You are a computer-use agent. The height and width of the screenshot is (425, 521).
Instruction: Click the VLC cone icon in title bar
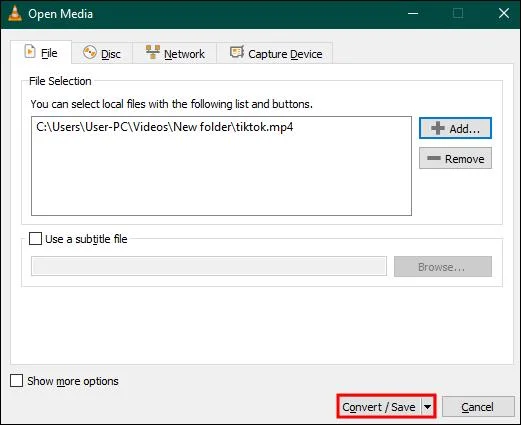point(15,14)
